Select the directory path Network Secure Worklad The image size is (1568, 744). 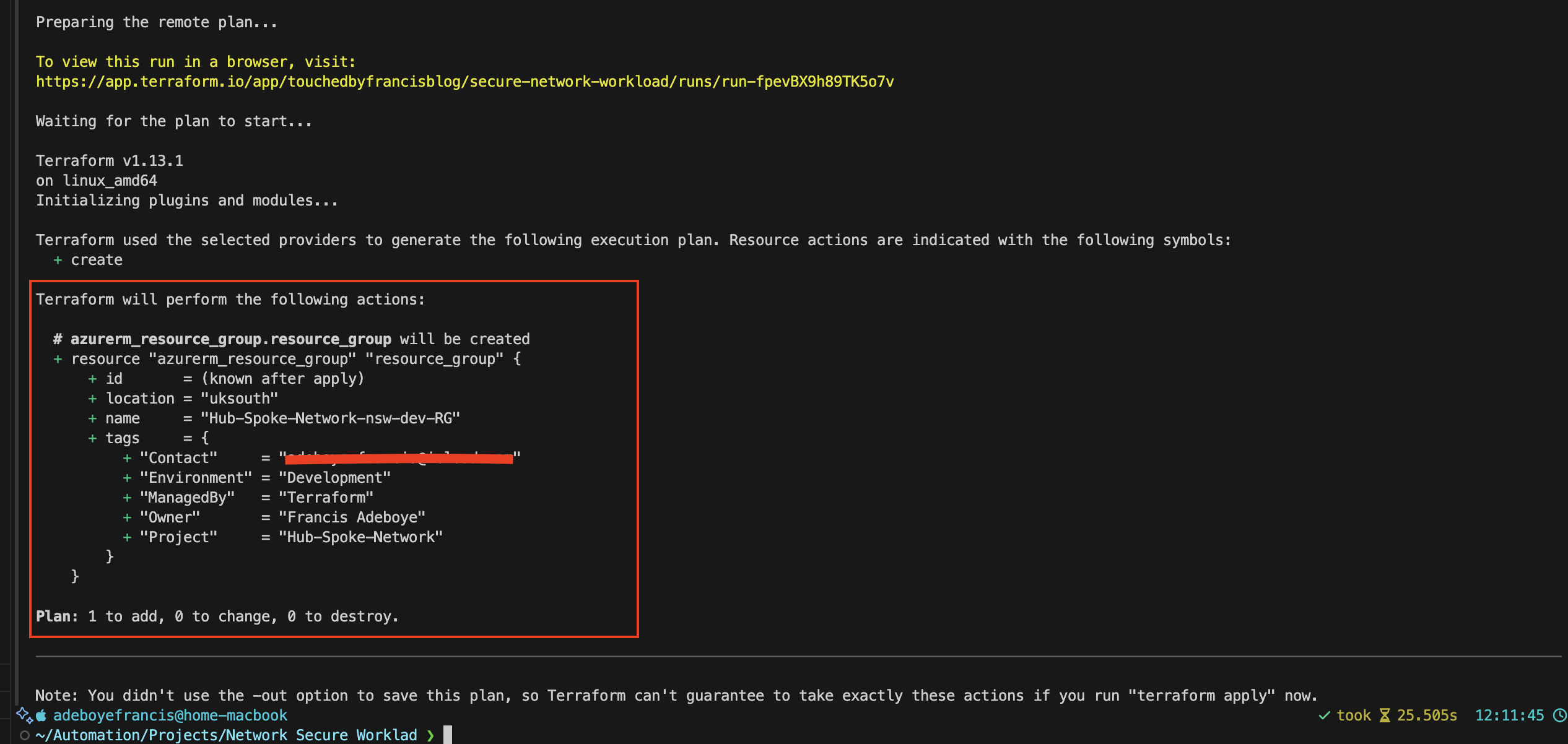226,735
